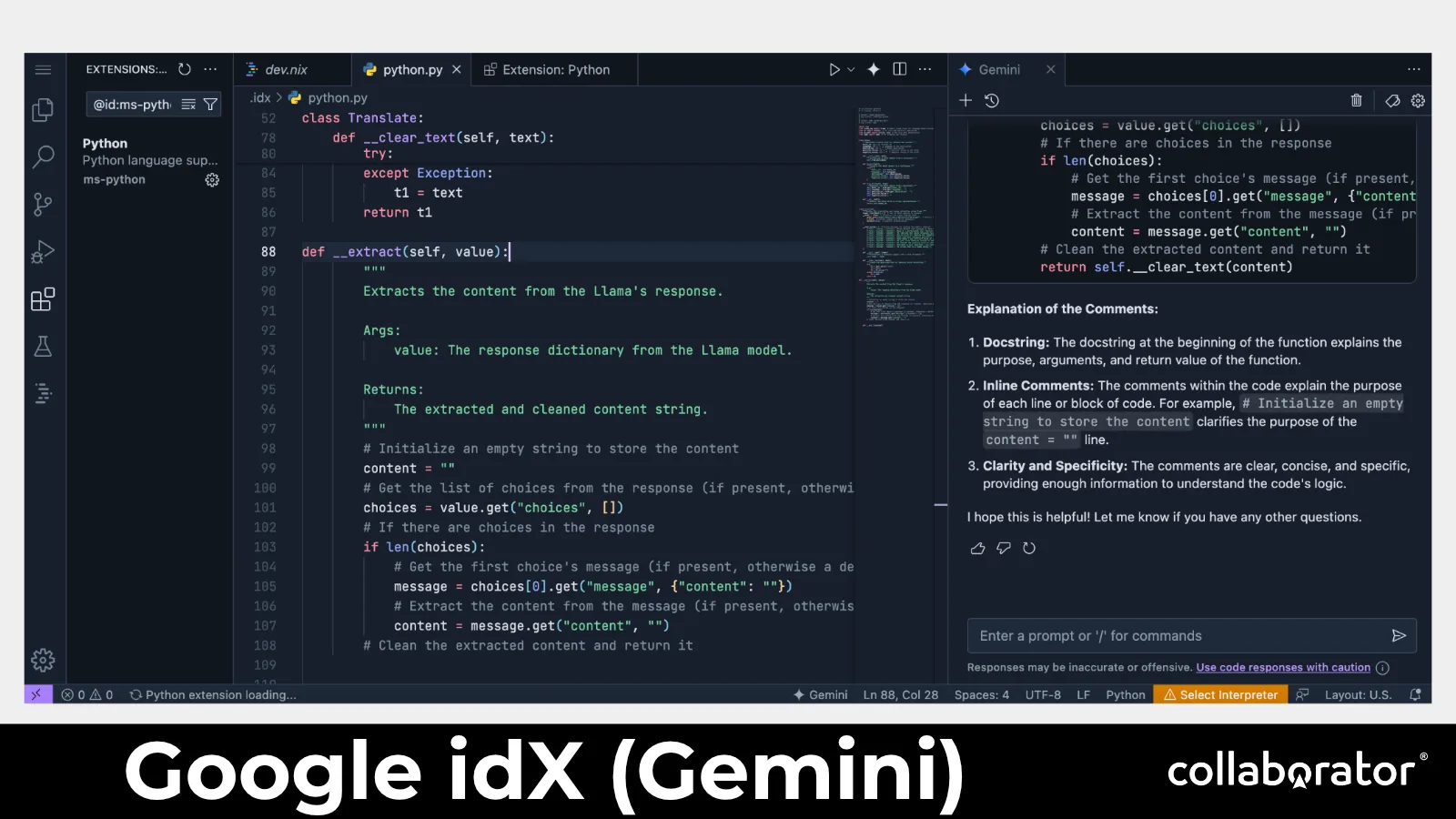Open Python extension manage gear
The height and width of the screenshot is (819, 1456).
(x=212, y=180)
